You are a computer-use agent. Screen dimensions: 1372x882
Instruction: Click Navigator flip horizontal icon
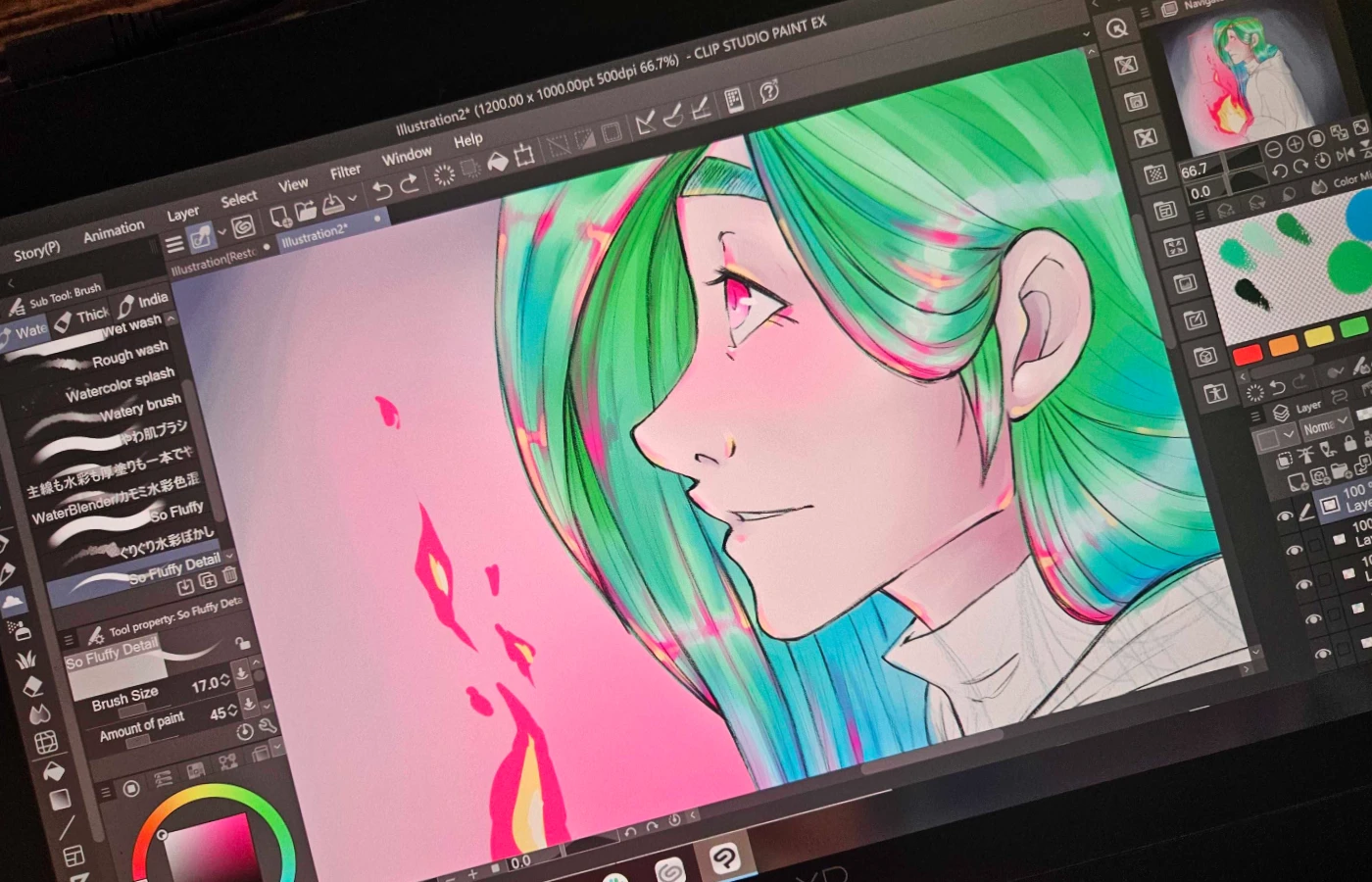1345,153
